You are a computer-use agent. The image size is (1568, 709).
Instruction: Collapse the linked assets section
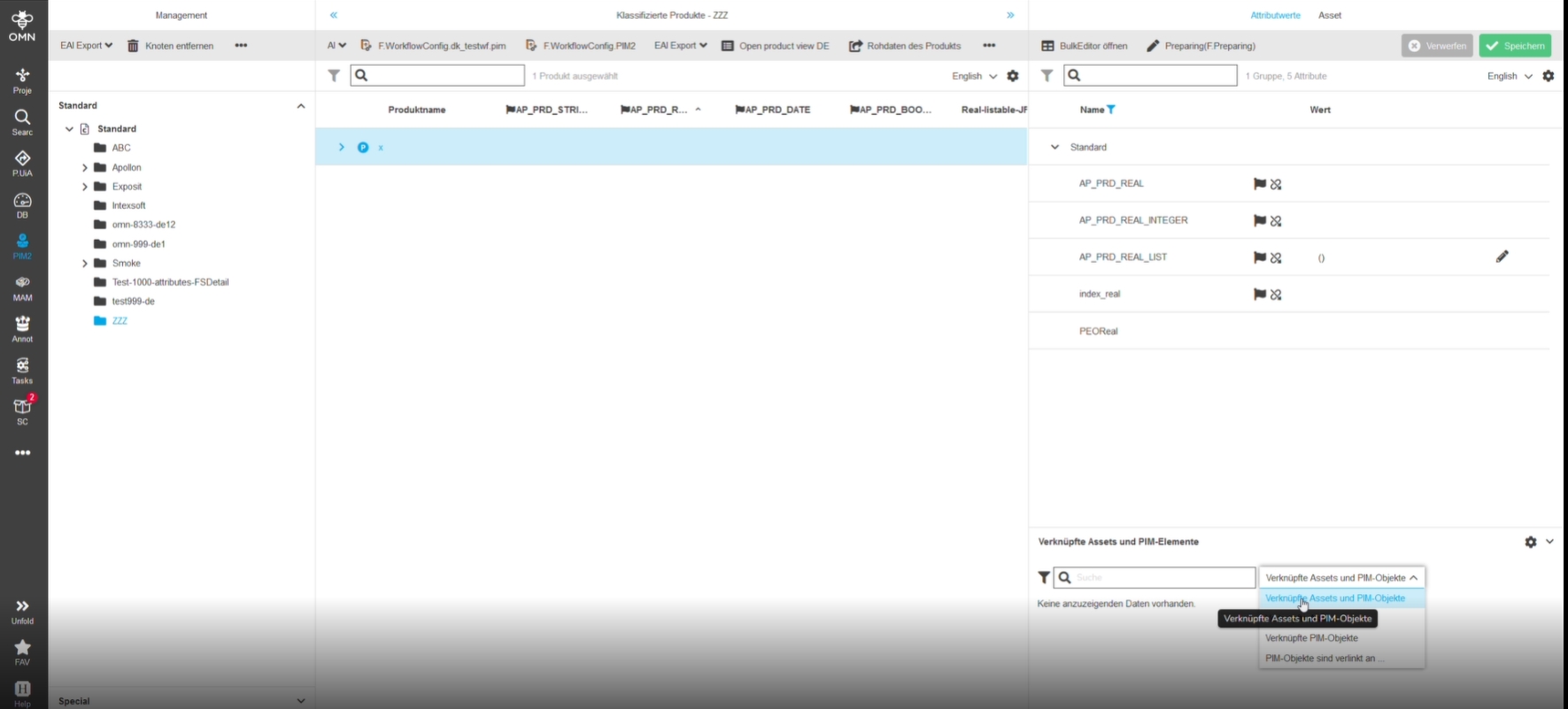point(1550,542)
